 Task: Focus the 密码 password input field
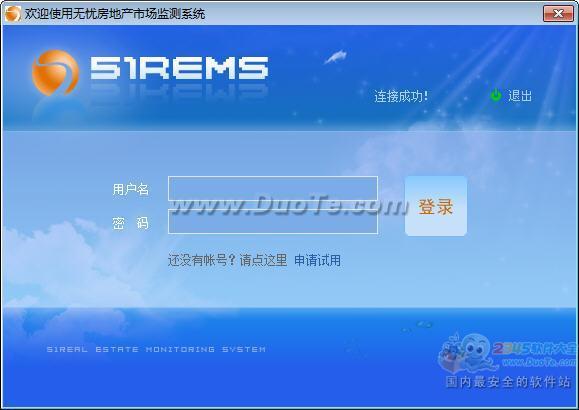[x=273, y=222]
